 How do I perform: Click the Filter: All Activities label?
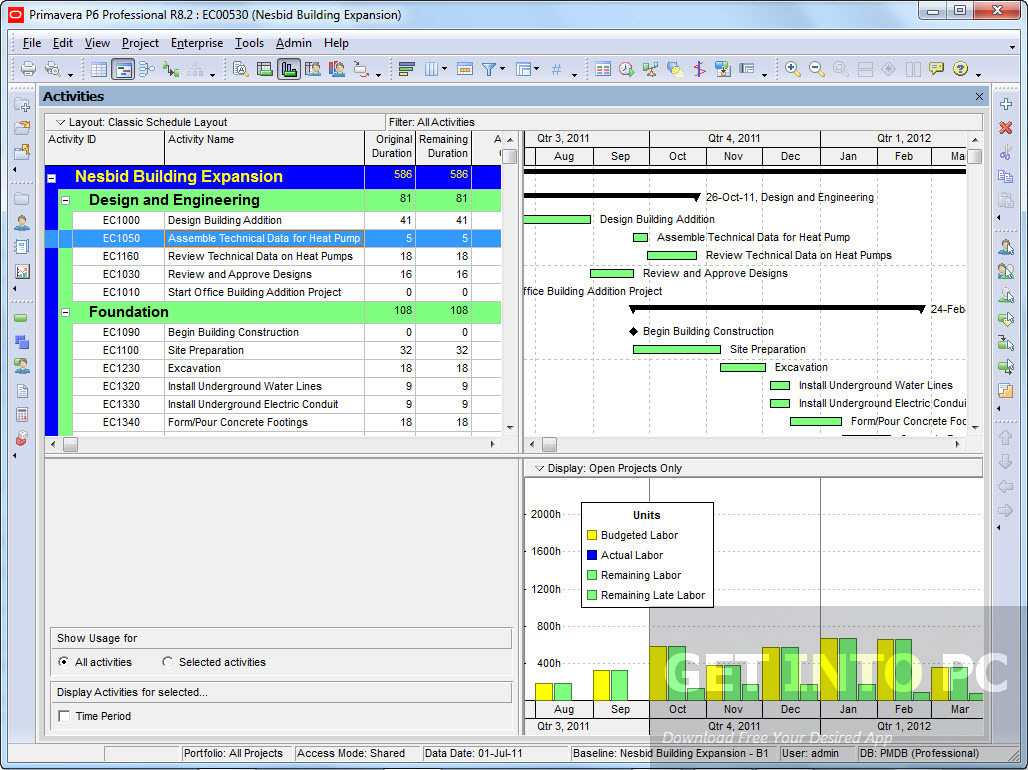(x=431, y=122)
